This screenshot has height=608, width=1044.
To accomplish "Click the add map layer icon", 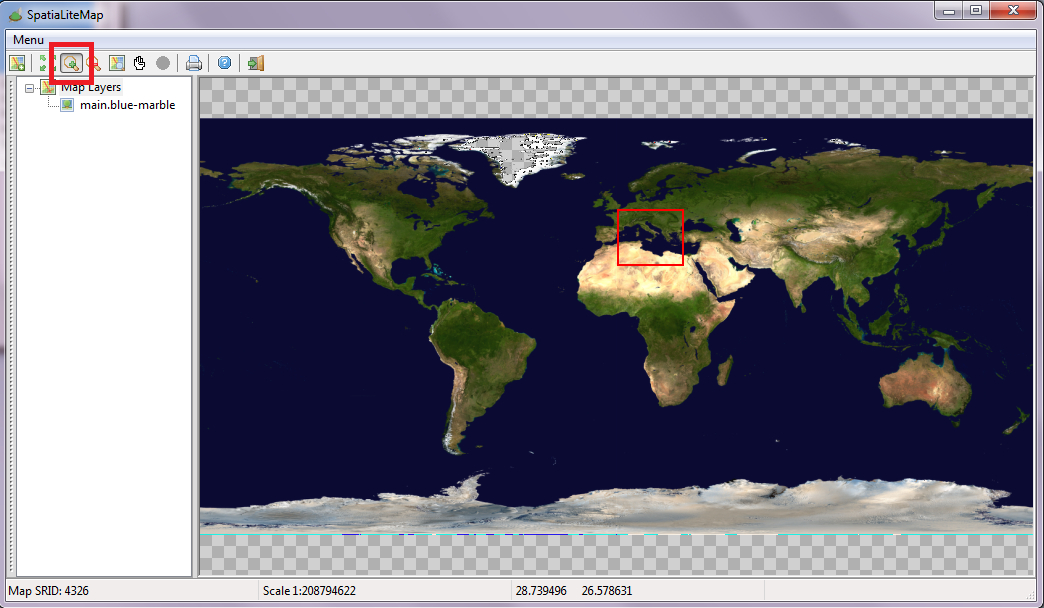I will point(17,63).
